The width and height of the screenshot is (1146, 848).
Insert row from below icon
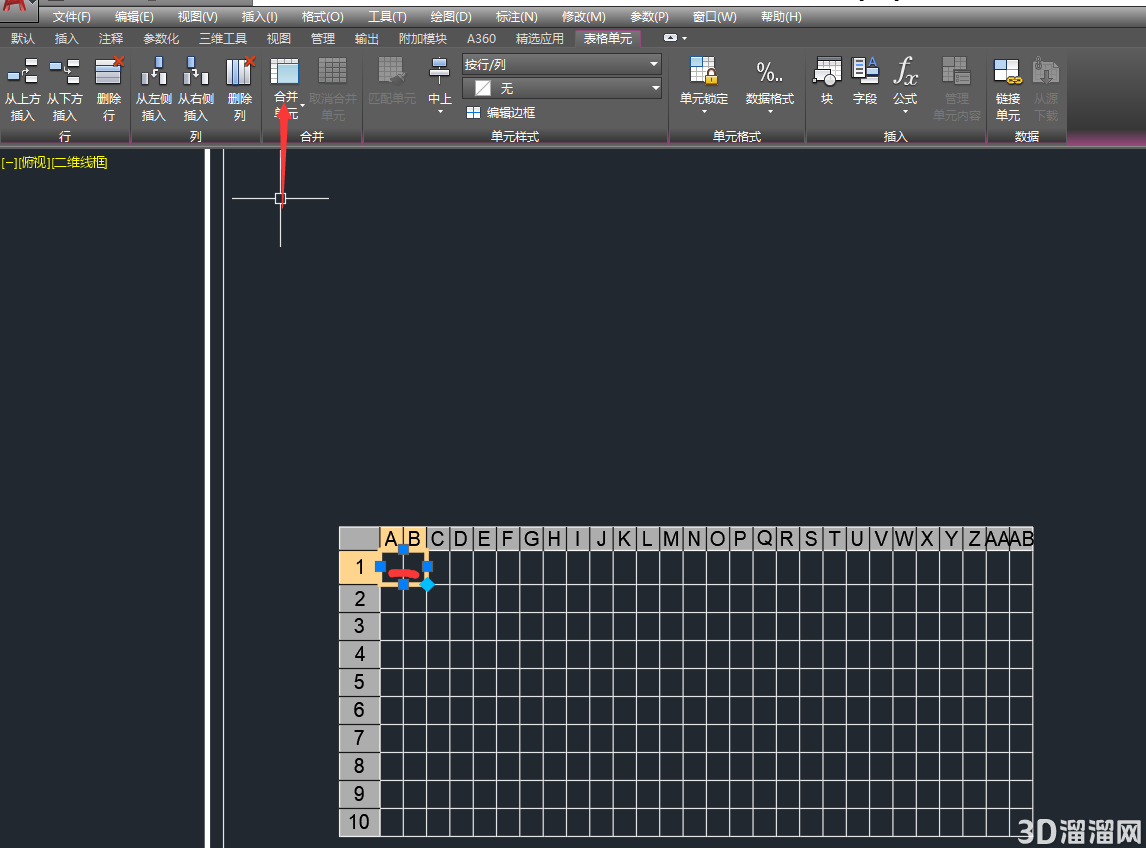64,72
